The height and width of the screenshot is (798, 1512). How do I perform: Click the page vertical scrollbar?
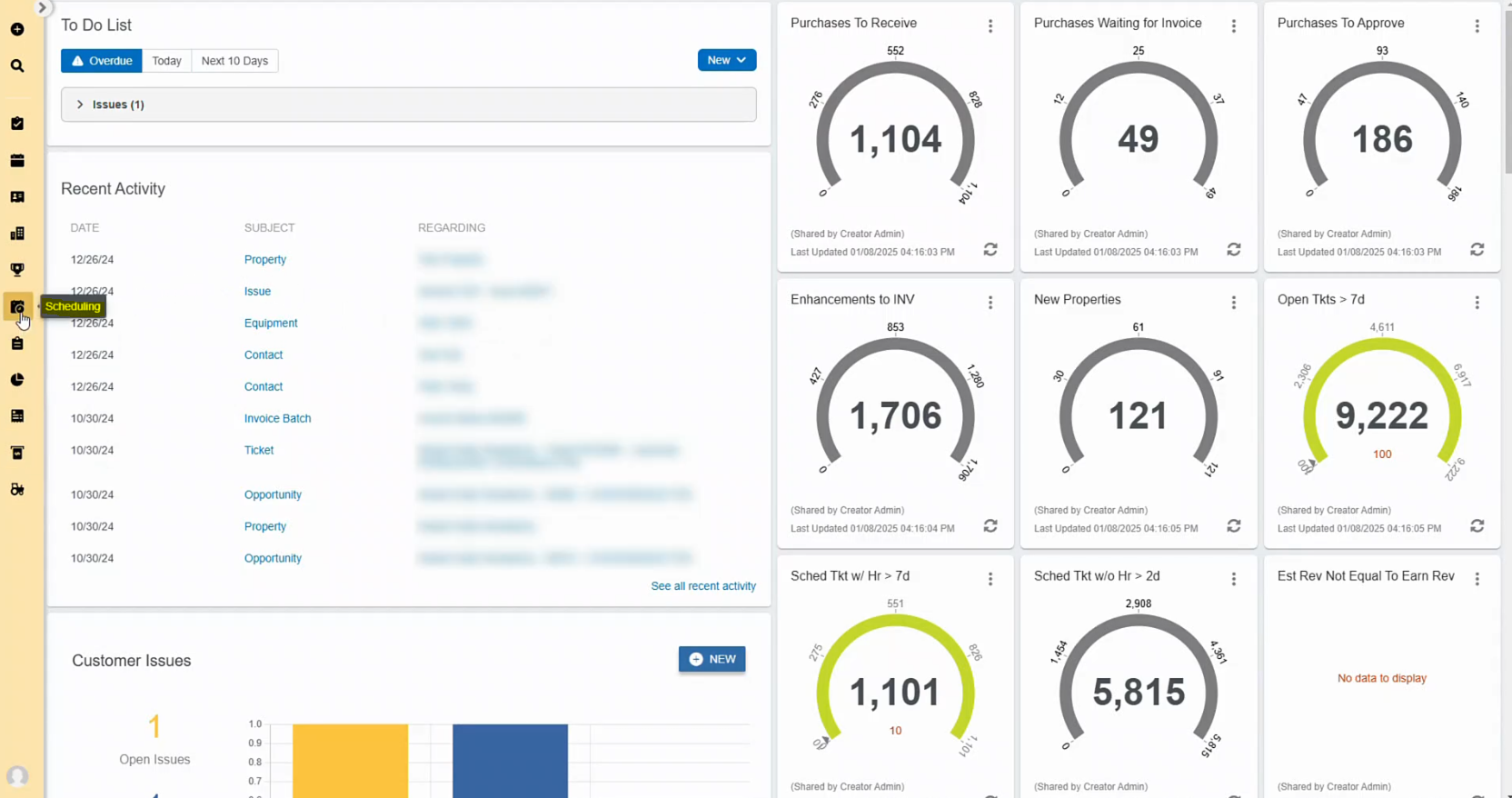tap(1507, 91)
